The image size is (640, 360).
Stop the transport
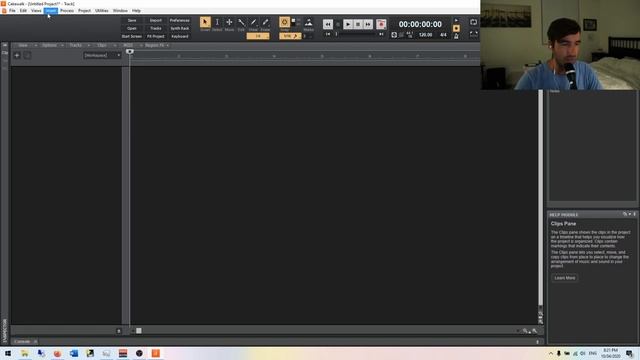pyautogui.click(x=358, y=24)
